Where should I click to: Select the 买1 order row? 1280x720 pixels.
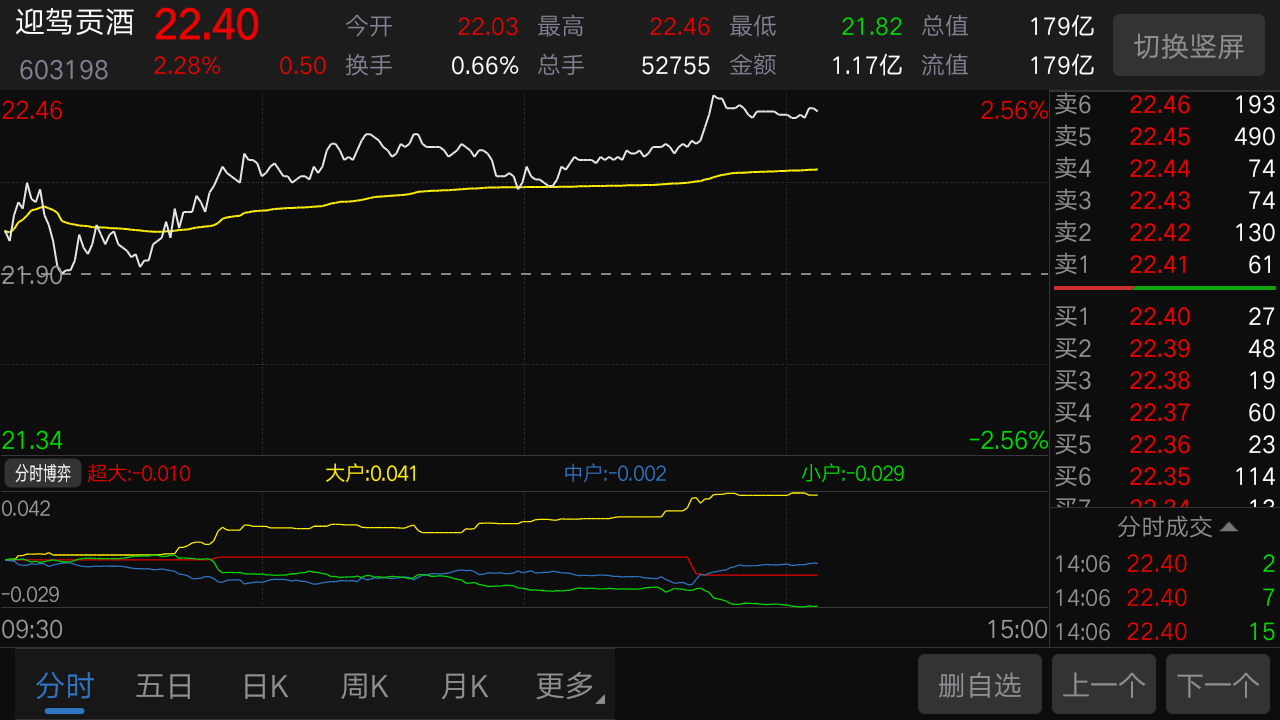click(1165, 316)
